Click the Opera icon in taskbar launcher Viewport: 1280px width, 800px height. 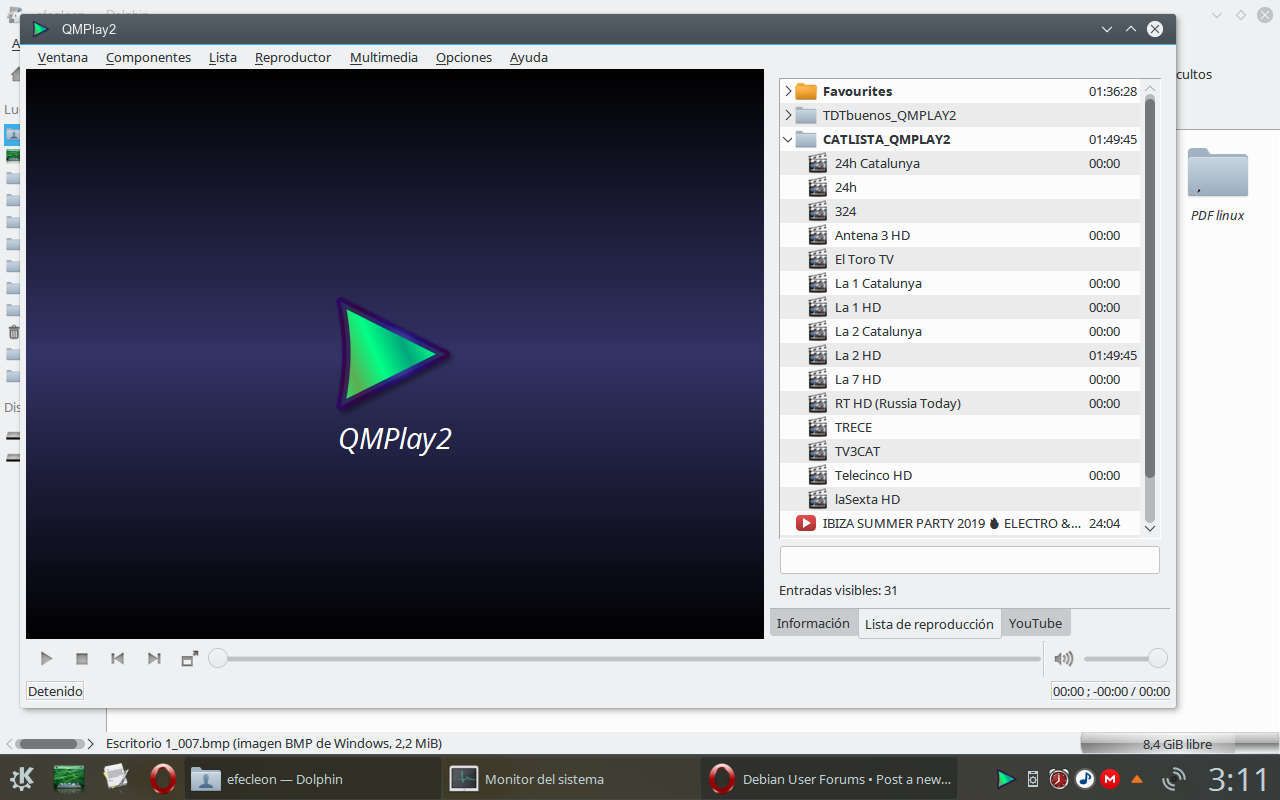point(163,778)
